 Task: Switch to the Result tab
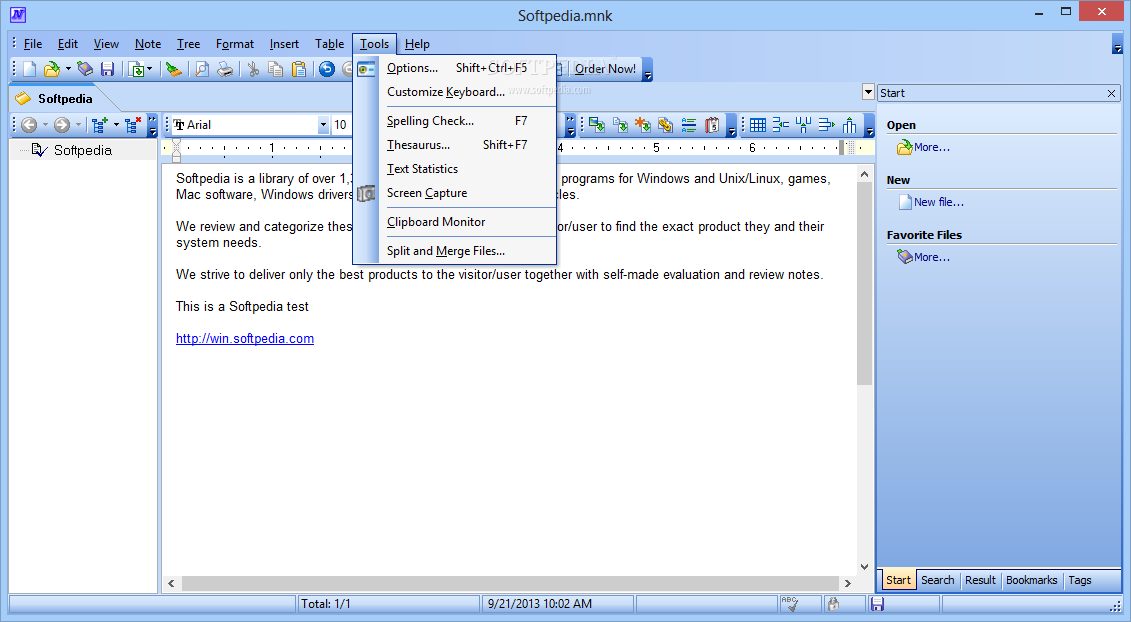click(980, 580)
